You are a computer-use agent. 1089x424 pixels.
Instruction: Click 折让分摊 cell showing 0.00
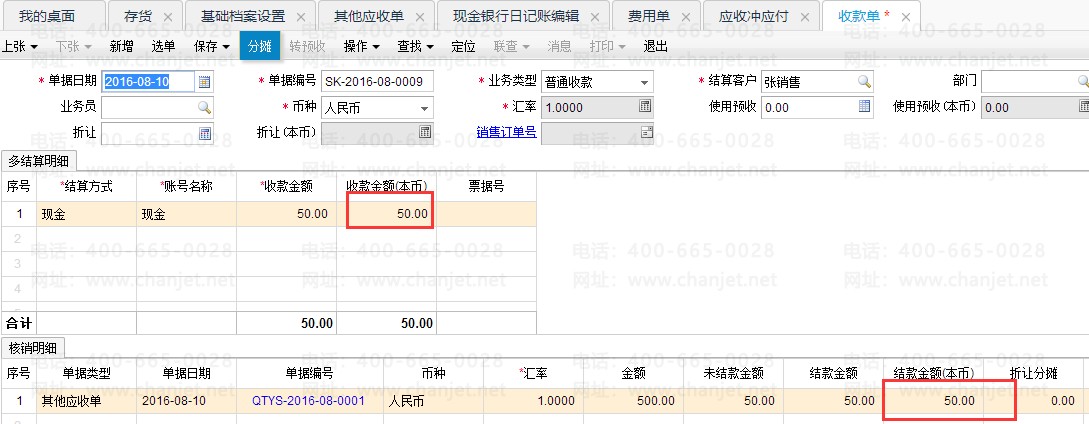[x=1033, y=401]
